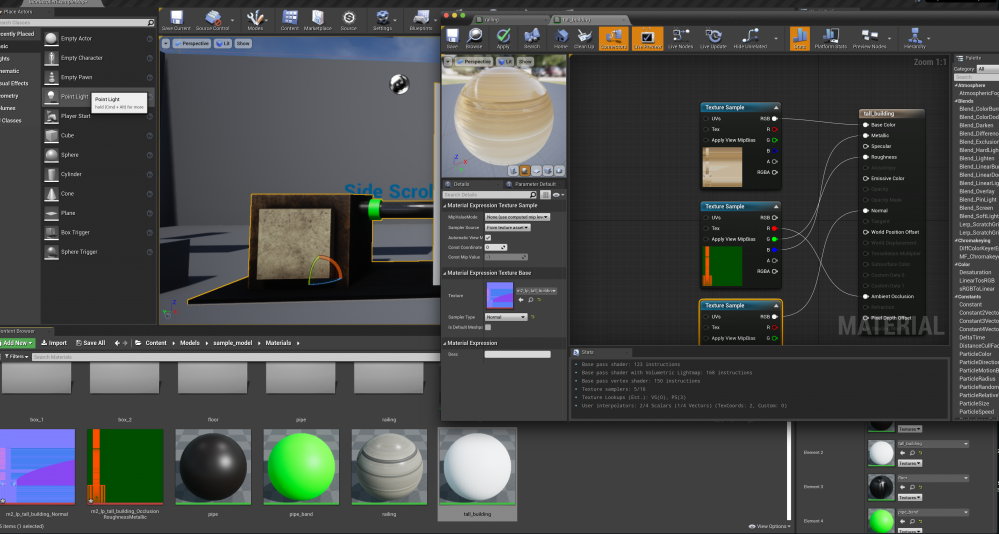Click Platform Stats toolbar icon
Viewport: 999px width, 534px height.
[x=830, y=38]
